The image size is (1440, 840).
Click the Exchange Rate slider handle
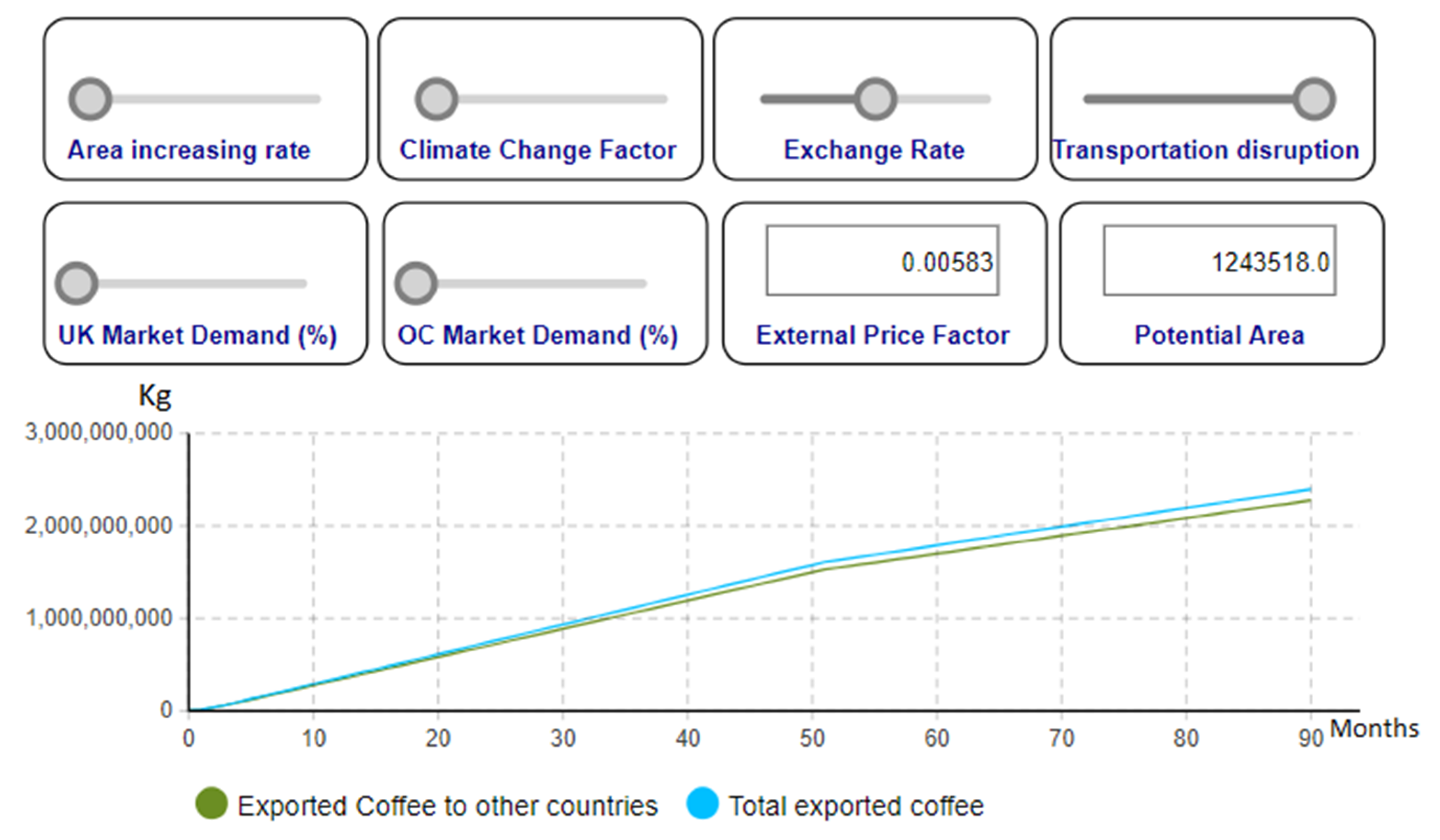[x=875, y=99]
